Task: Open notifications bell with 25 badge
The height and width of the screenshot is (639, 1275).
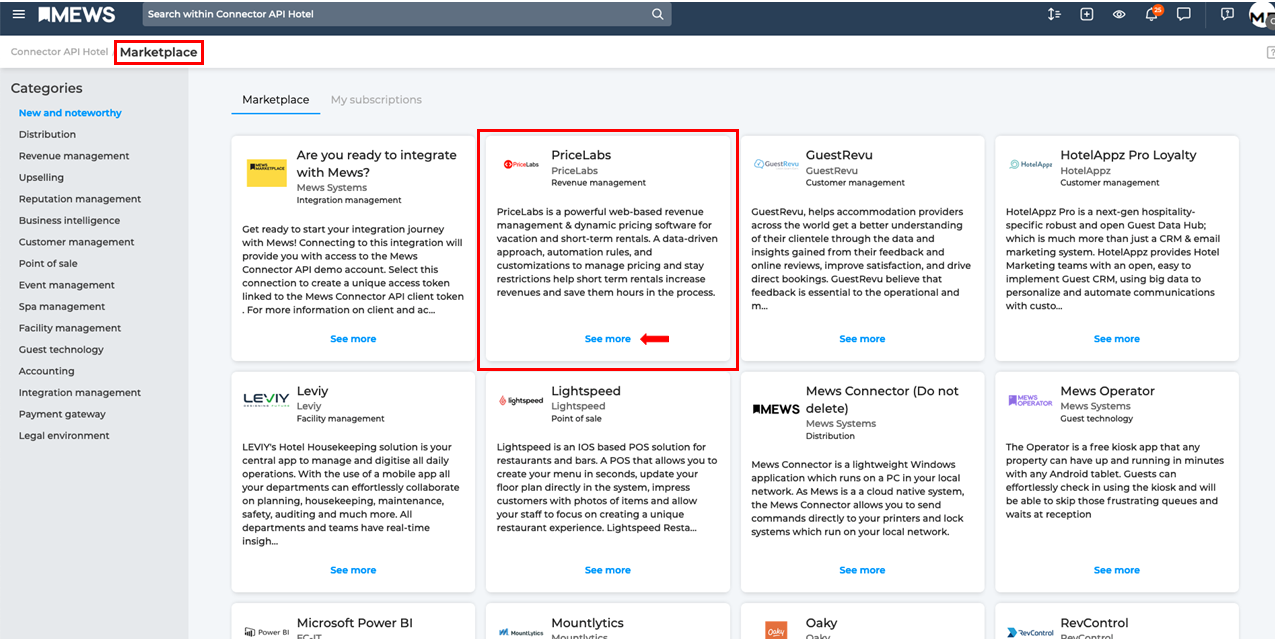Action: [1152, 13]
